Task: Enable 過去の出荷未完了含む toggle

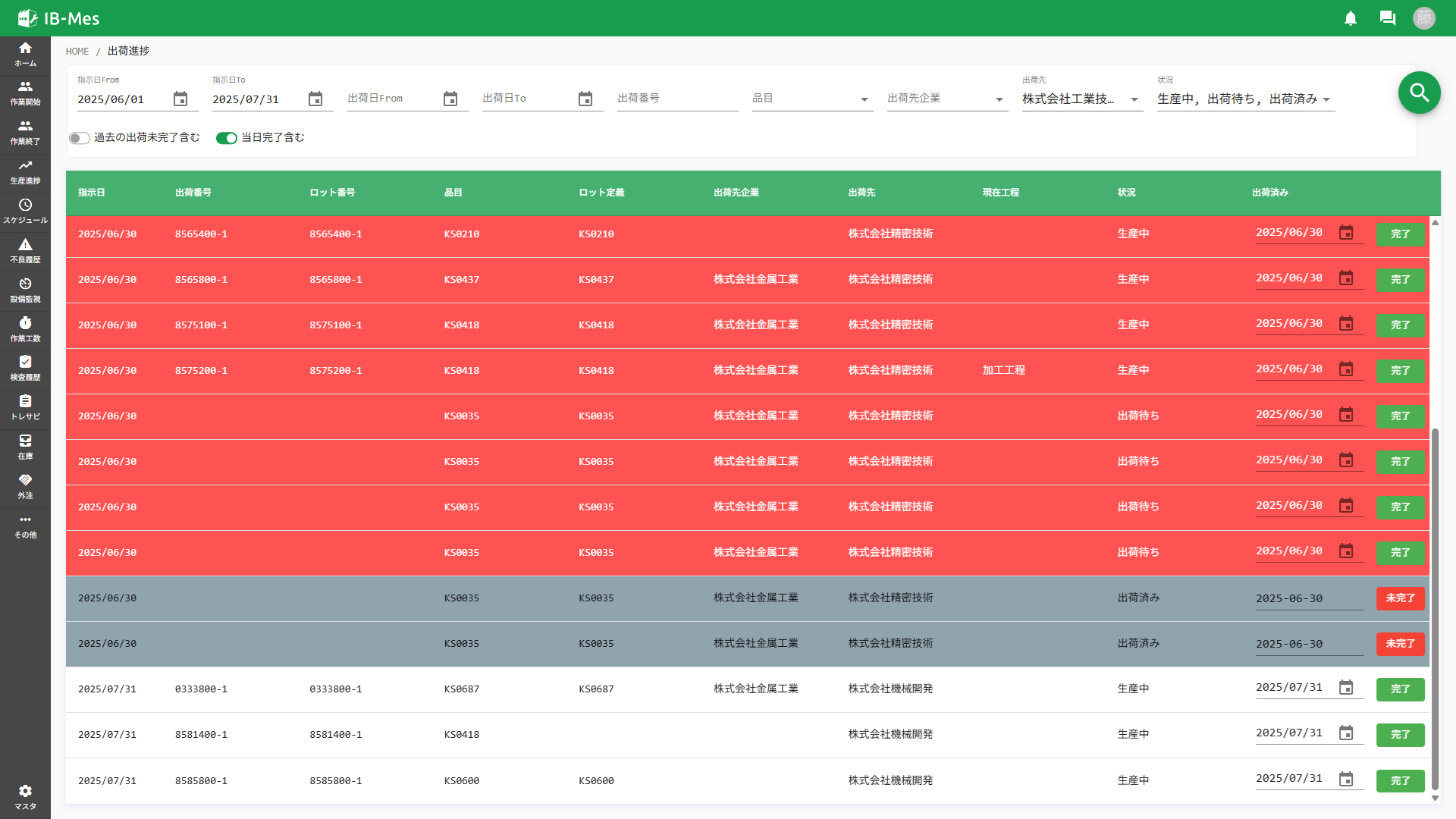Action: click(79, 138)
